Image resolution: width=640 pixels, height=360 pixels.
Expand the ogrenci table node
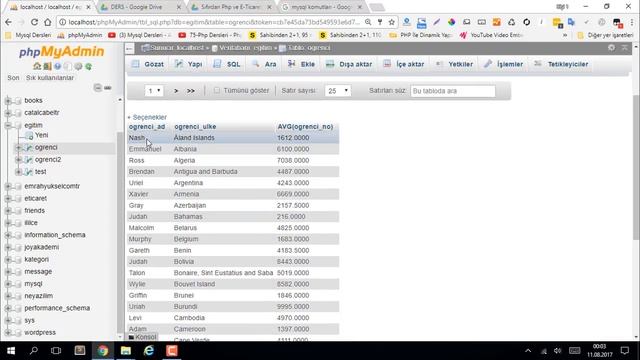(x=18, y=147)
